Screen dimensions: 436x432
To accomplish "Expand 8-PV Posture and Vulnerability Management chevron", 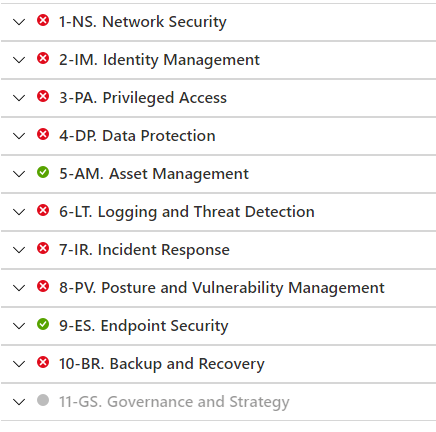I will click(19, 288).
